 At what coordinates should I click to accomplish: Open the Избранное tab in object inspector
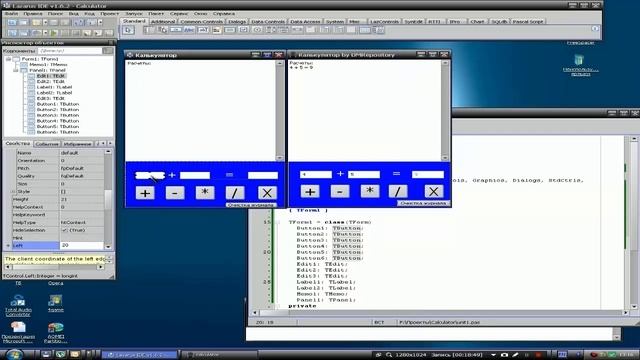[x=78, y=144]
